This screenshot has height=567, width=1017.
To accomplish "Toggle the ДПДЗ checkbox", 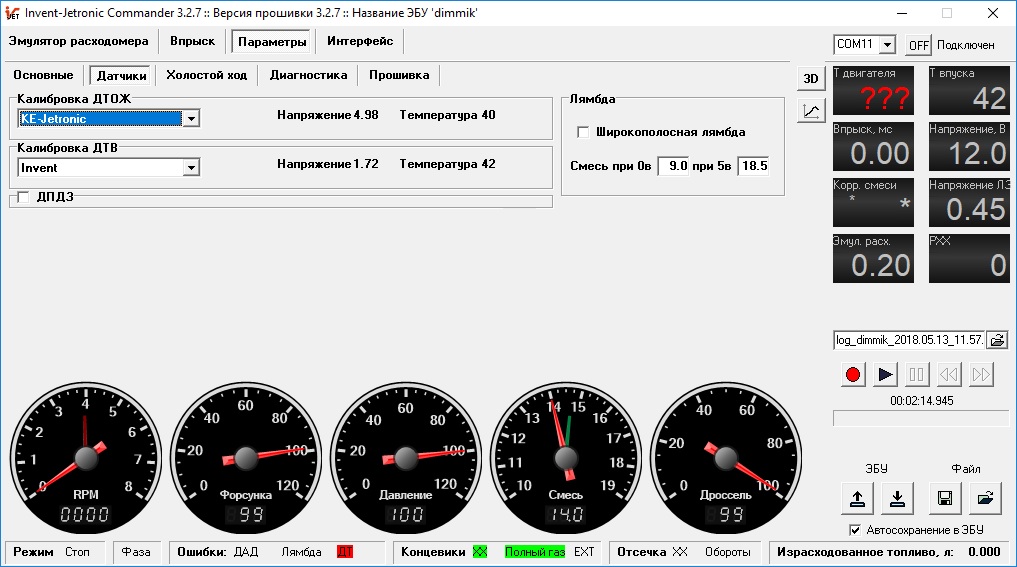I will click(23, 197).
